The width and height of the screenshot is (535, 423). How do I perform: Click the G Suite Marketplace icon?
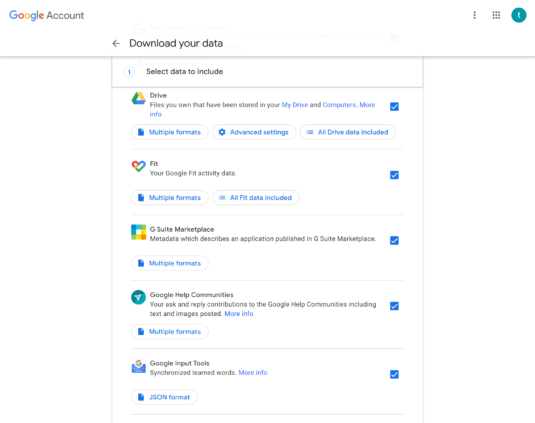139,232
